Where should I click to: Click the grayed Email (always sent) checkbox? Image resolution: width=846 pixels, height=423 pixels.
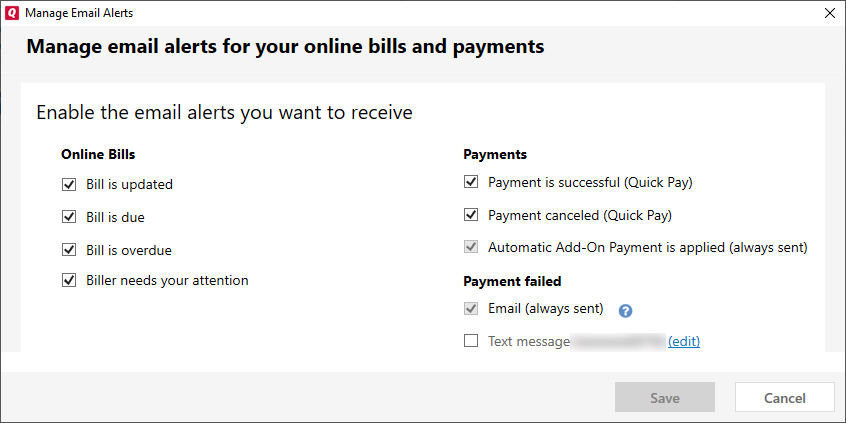point(471,309)
